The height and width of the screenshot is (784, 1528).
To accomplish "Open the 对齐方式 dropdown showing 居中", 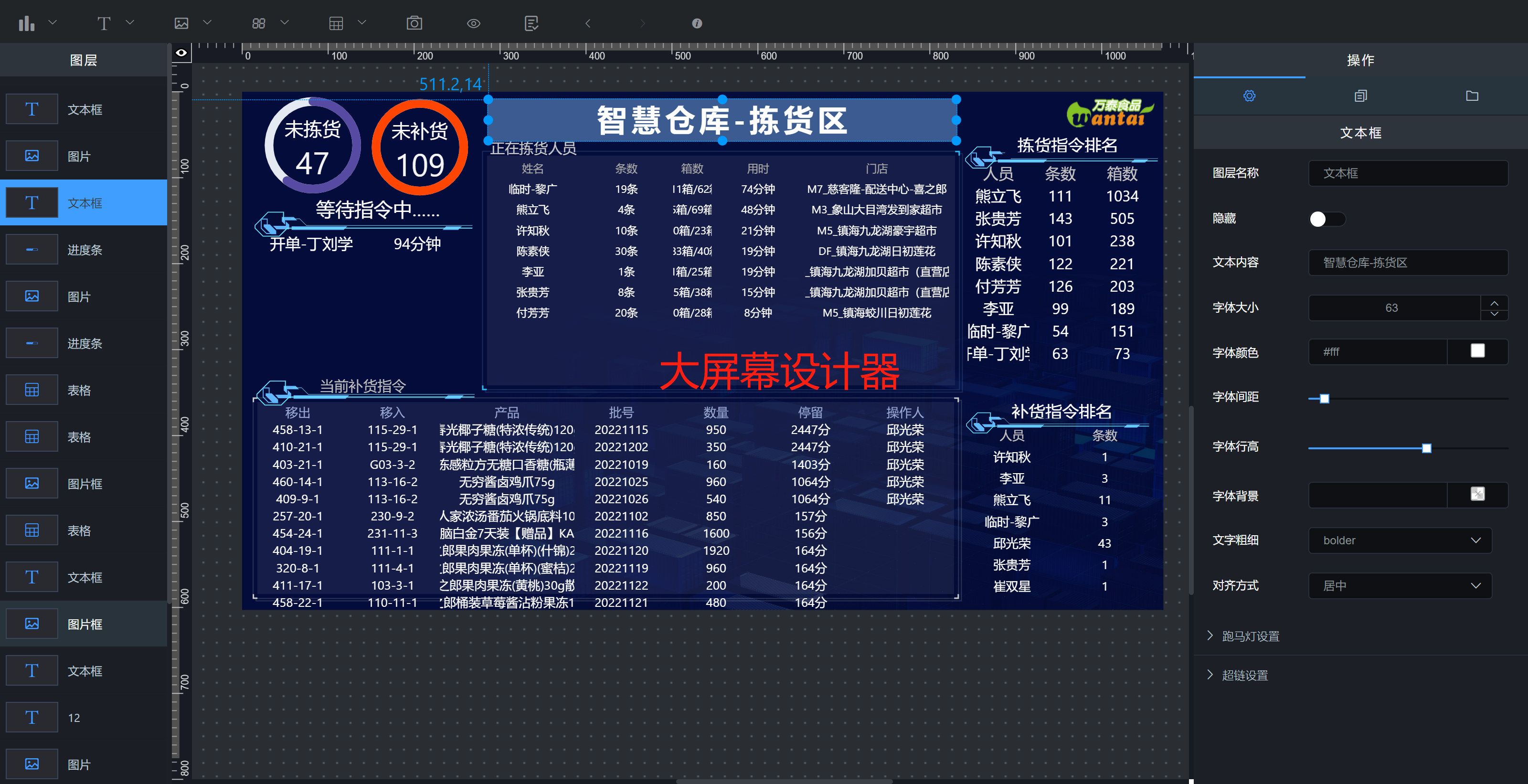I will (1400, 586).
